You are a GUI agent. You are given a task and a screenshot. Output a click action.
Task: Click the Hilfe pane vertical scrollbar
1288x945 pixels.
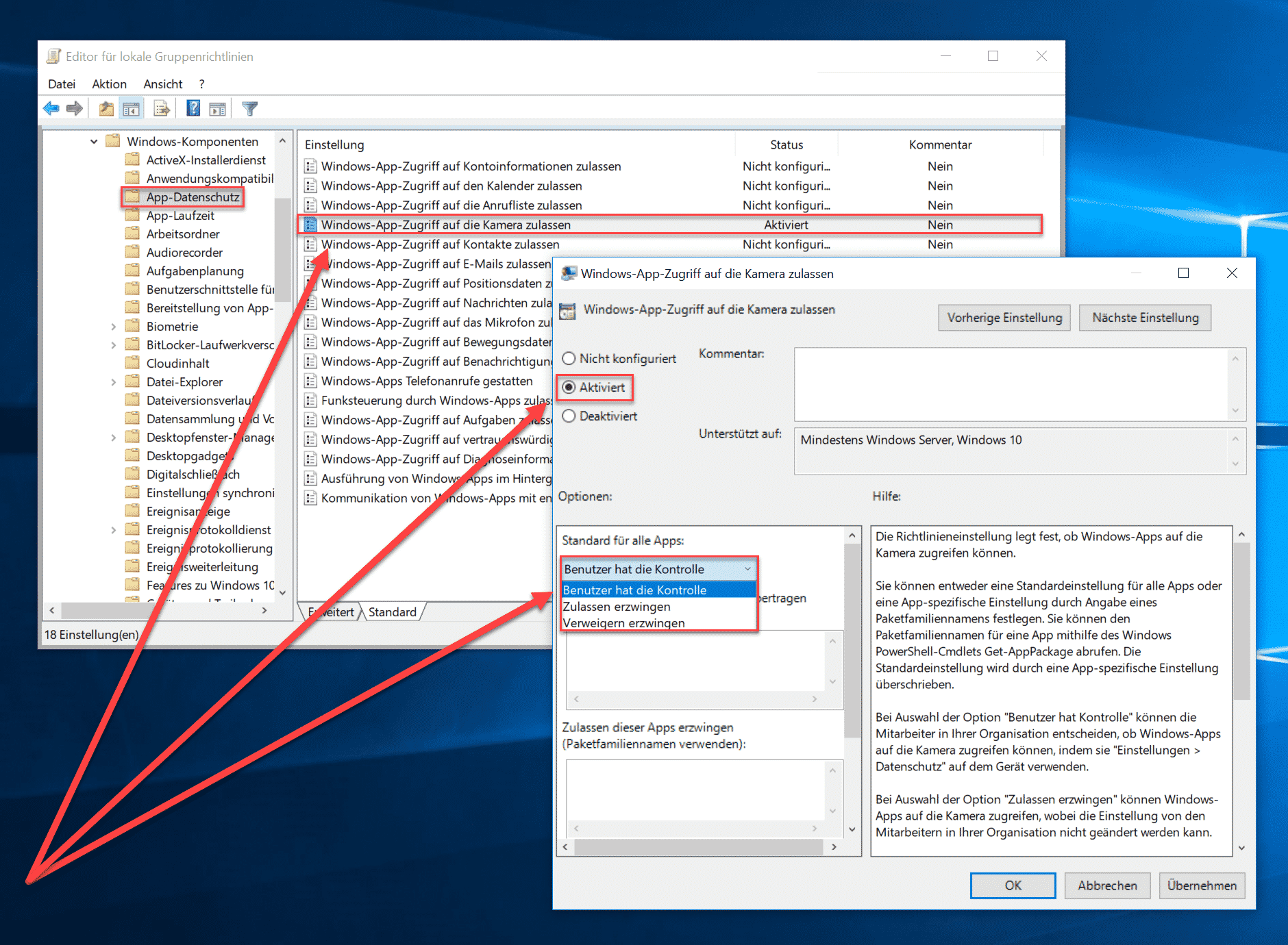tap(1241, 690)
